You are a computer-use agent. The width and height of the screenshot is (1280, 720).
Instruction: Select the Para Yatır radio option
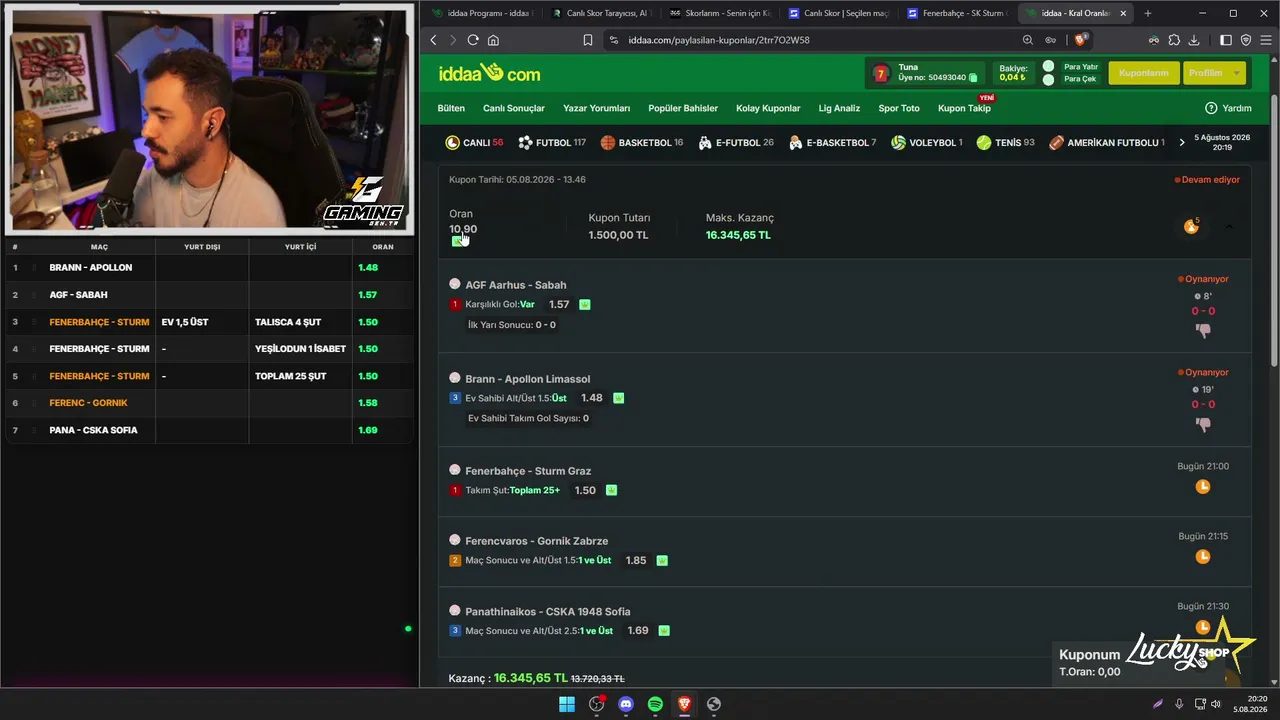point(1048,67)
